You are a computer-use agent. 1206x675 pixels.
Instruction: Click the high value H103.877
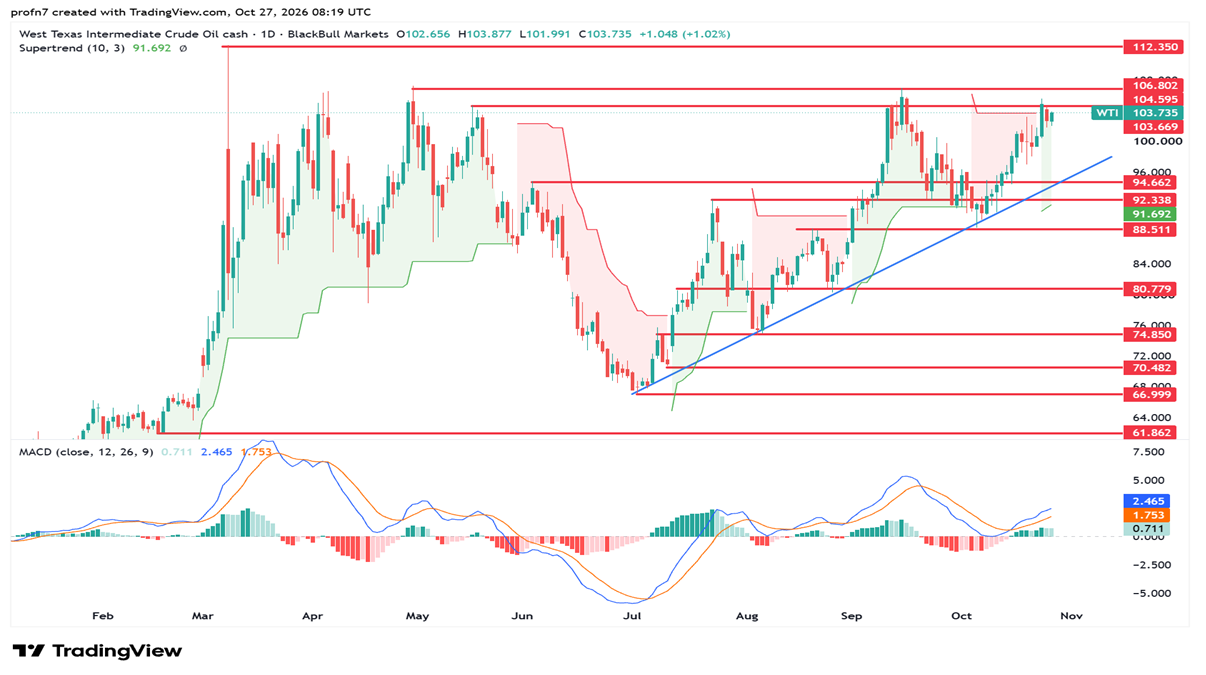click(x=485, y=34)
